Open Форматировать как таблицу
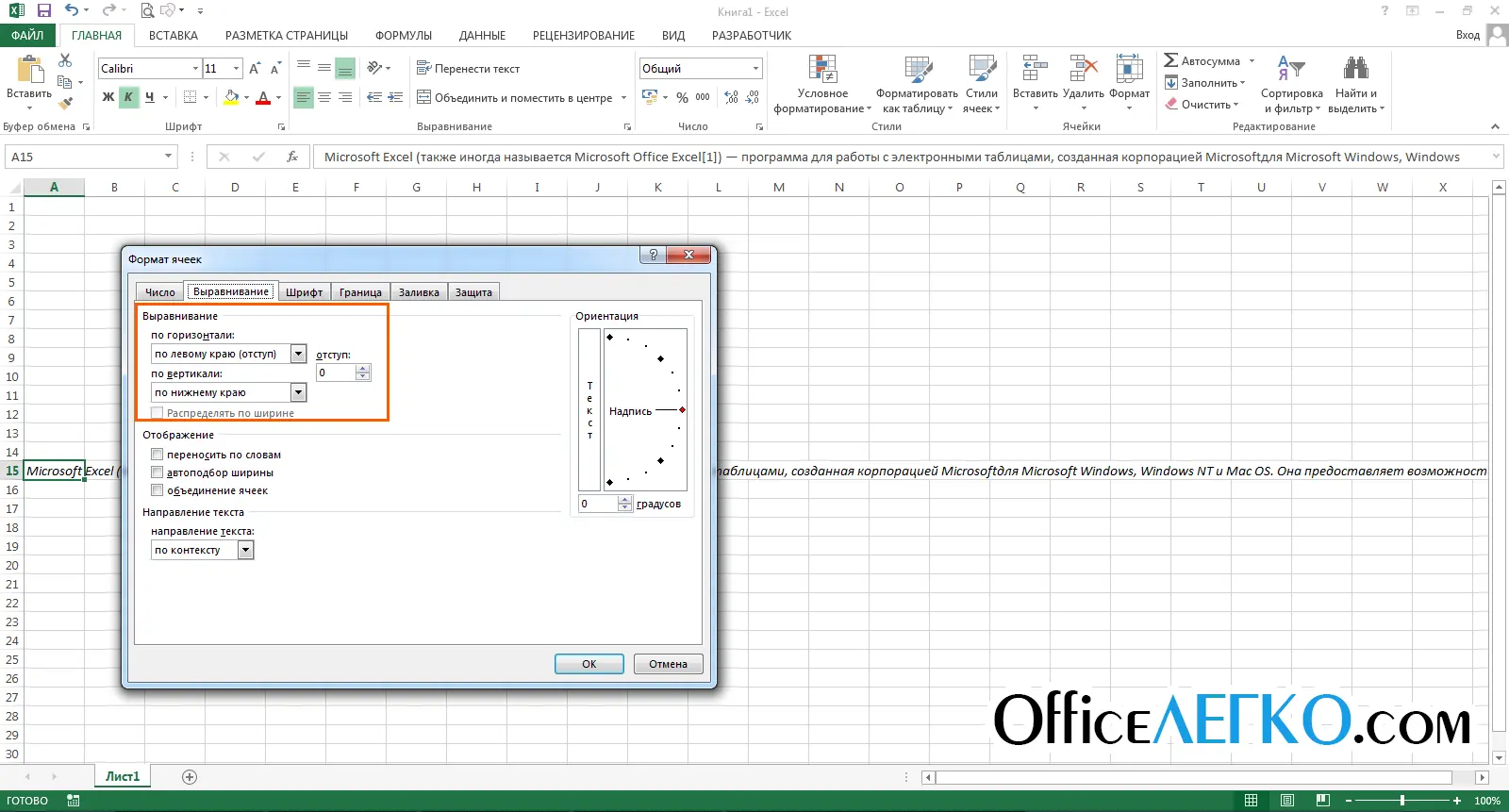This screenshot has width=1509, height=812. [917, 84]
